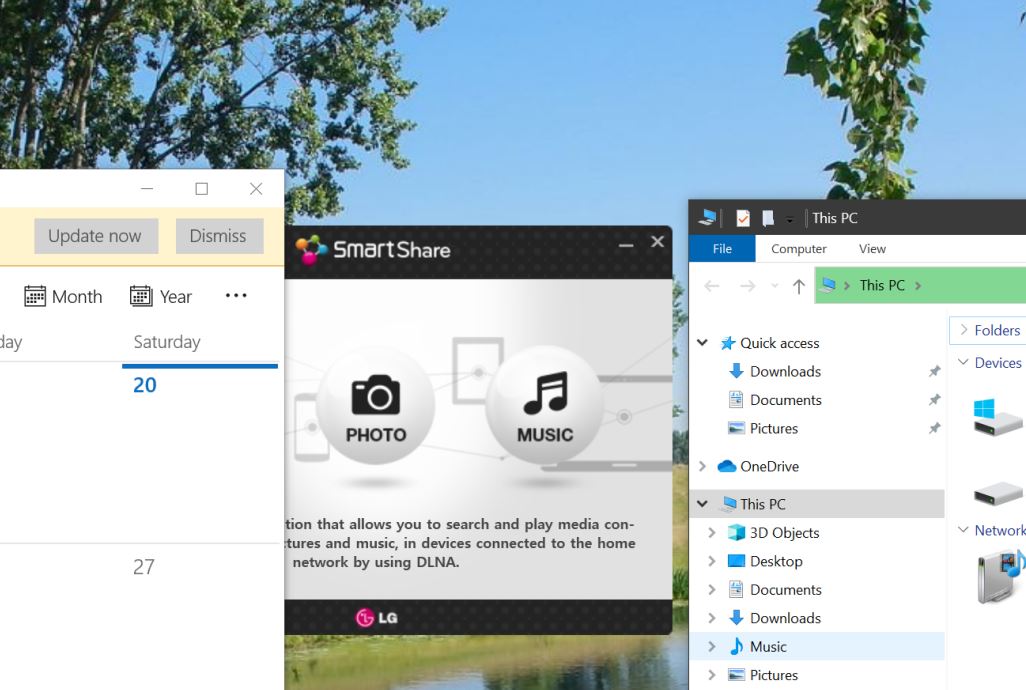Viewport: 1026px width, 690px height.
Task: Collapse the This PC tree node
Action: coord(703,504)
